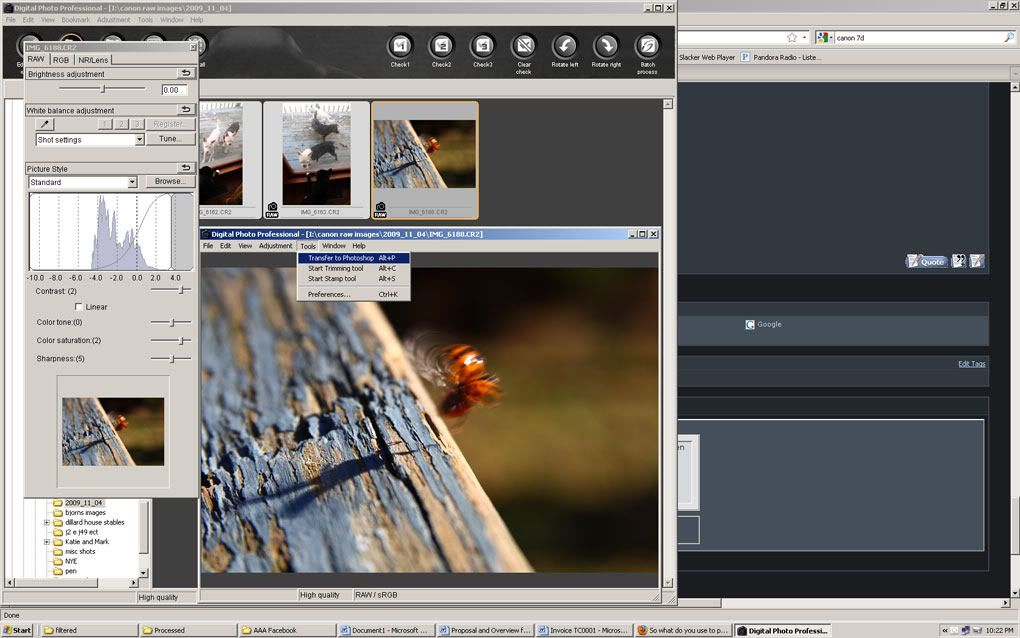Click the Rotate right icon
Viewport: 1020px width, 638px height.
tap(605, 46)
